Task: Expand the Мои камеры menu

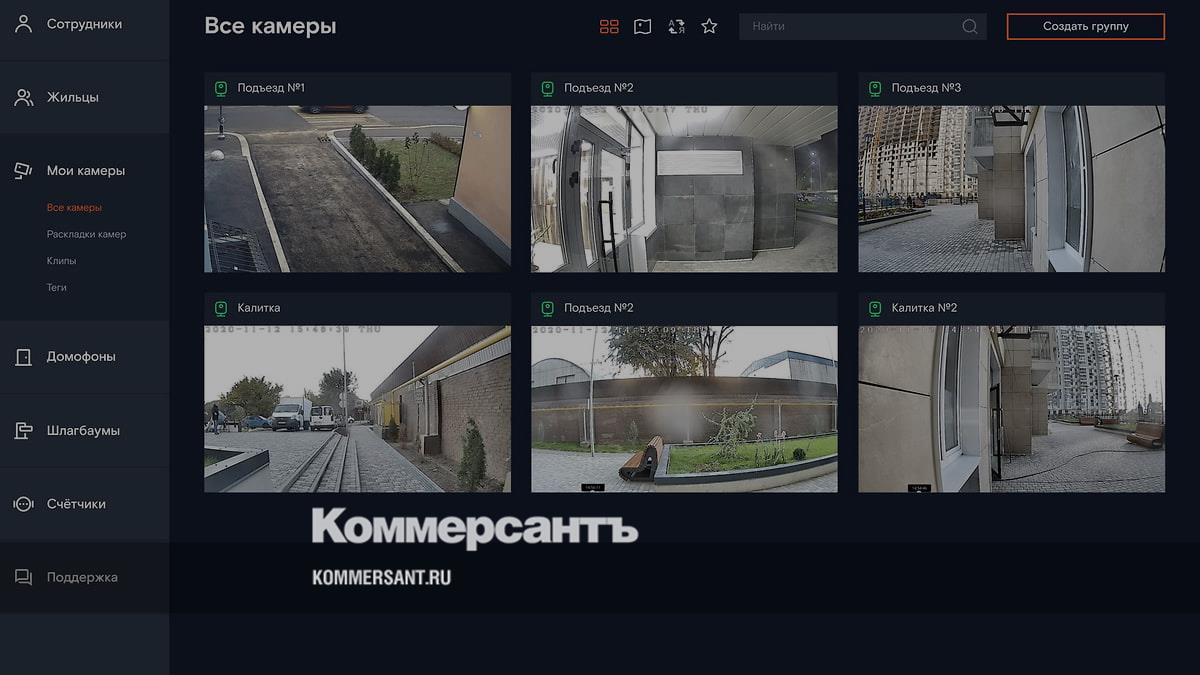Action: [x=85, y=171]
